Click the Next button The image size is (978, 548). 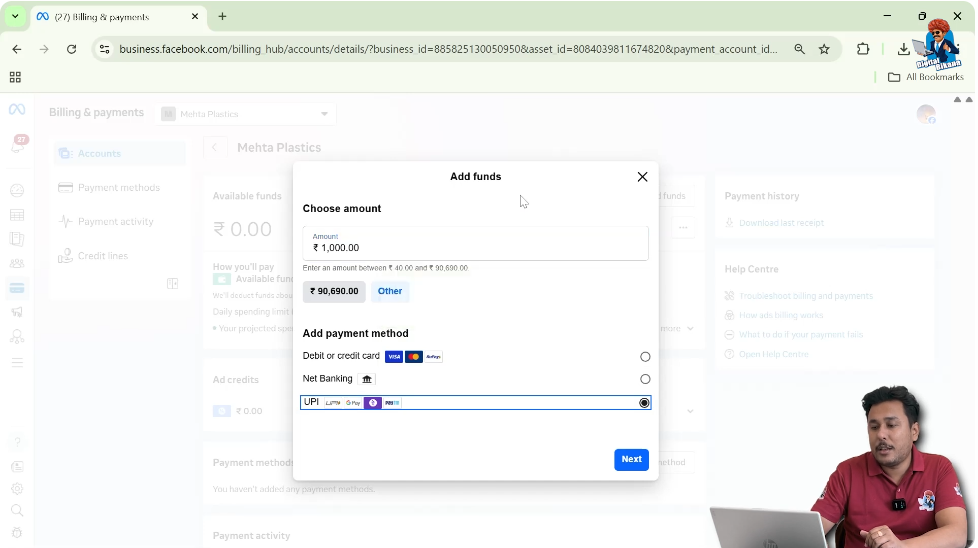(631, 459)
